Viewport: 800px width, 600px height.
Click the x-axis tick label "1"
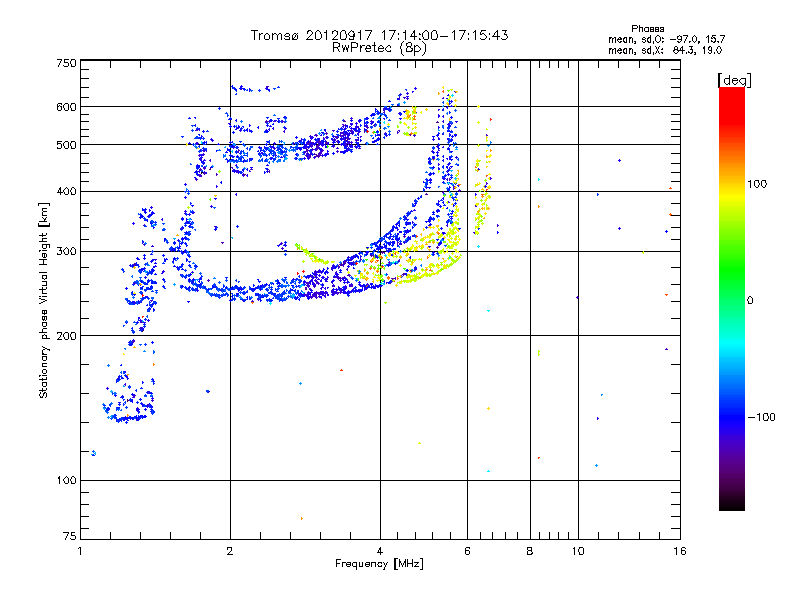pos(80,551)
